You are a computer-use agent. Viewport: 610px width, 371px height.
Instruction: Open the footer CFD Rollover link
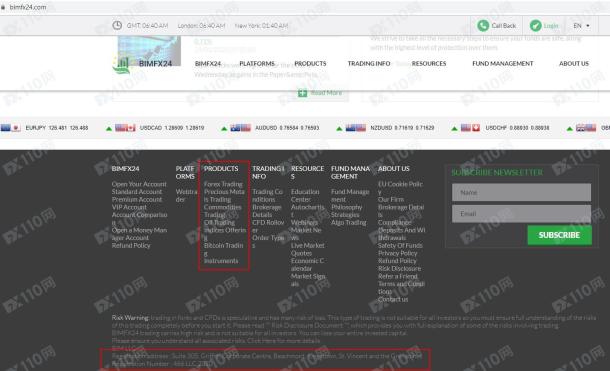click(268, 226)
